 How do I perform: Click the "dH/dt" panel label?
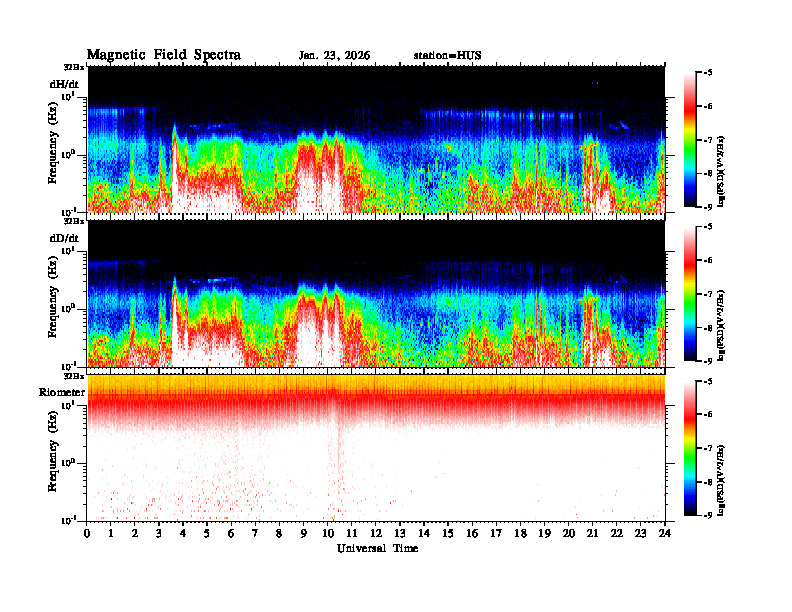tap(64, 84)
